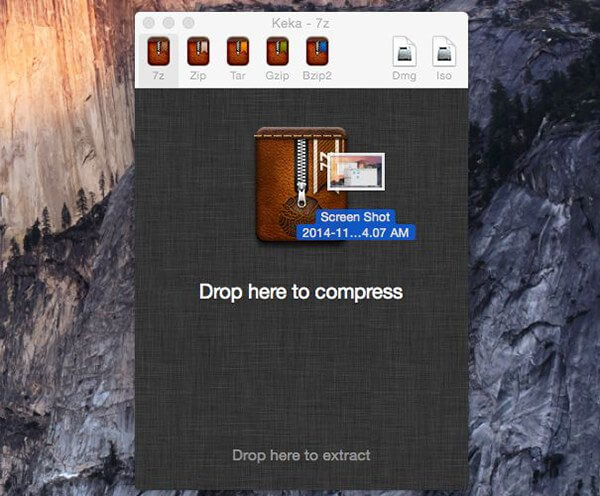Choose the Dmg disk image icon
The height and width of the screenshot is (496, 600).
pos(404,52)
